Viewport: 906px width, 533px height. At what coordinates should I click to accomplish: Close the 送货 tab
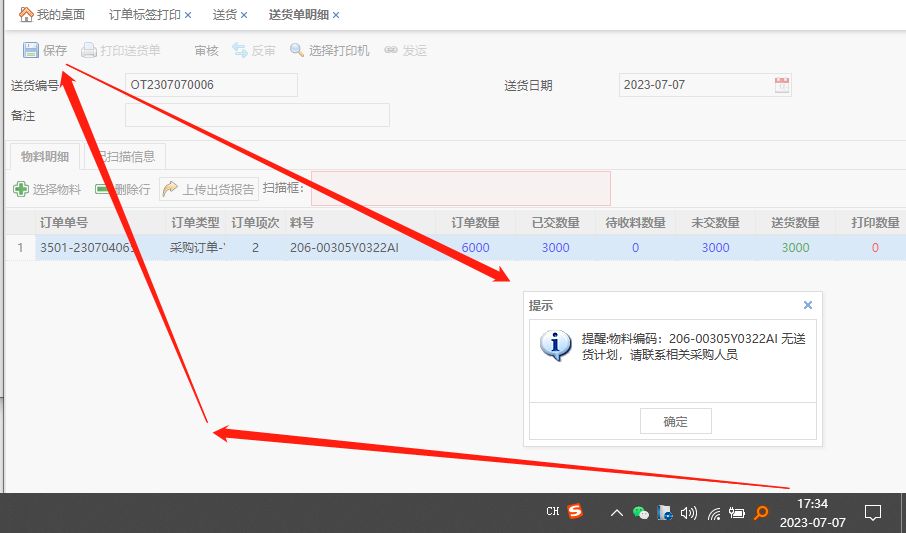244,15
